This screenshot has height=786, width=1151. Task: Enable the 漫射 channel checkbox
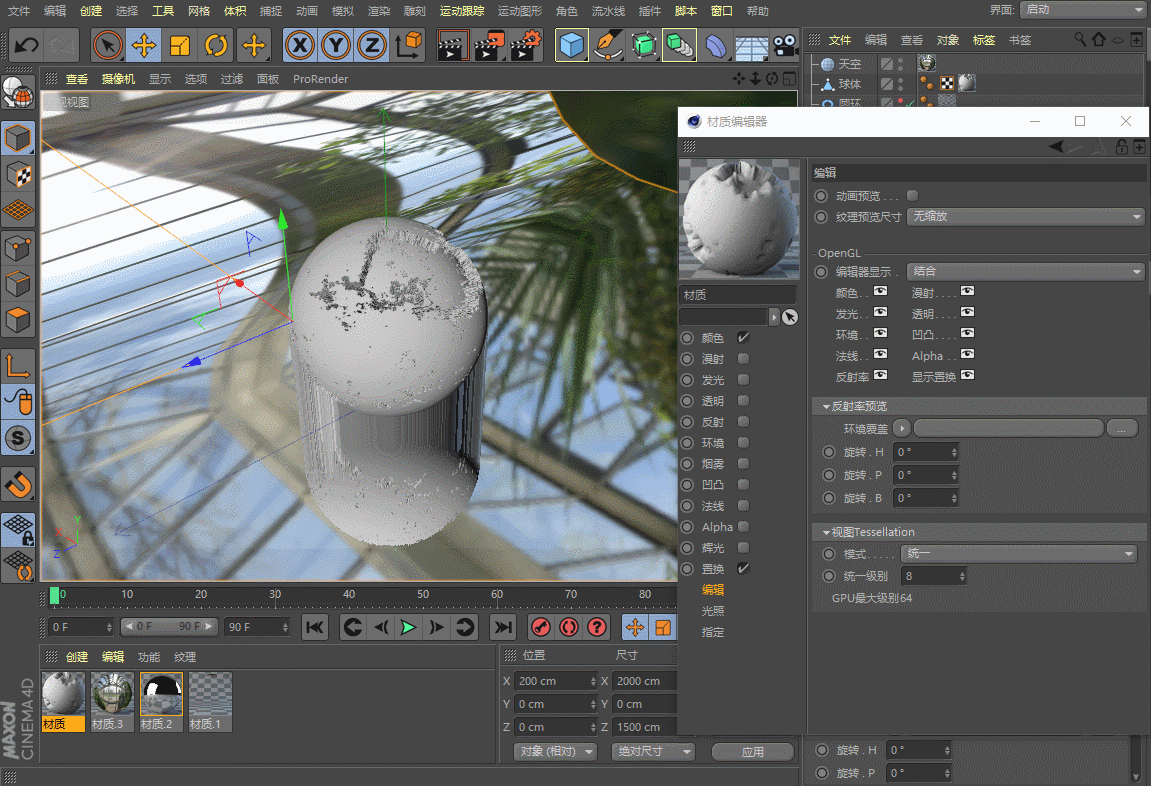pos(743,359)
